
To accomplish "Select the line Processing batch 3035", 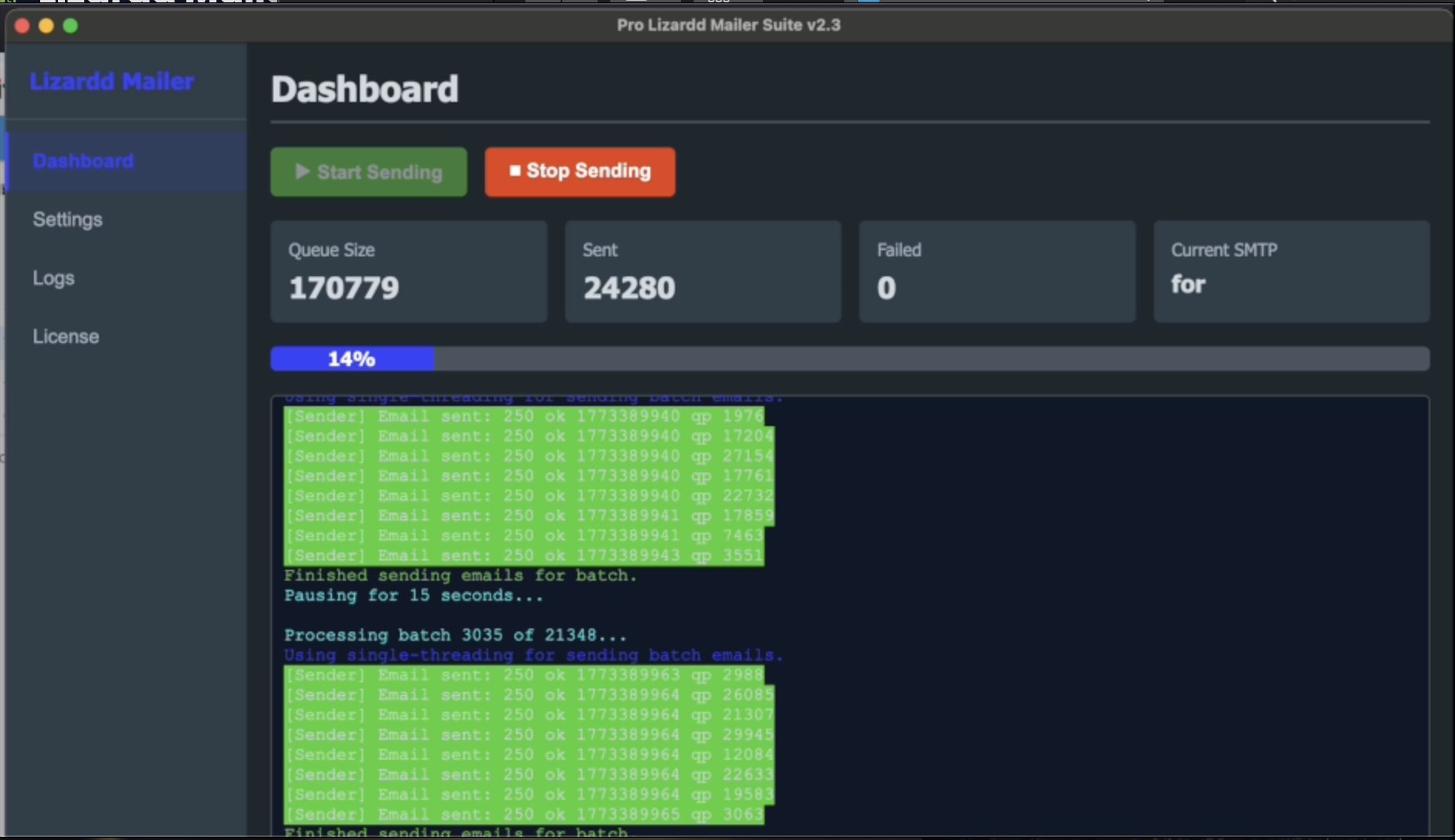I will pyautogui.click(x=456, y=635).
